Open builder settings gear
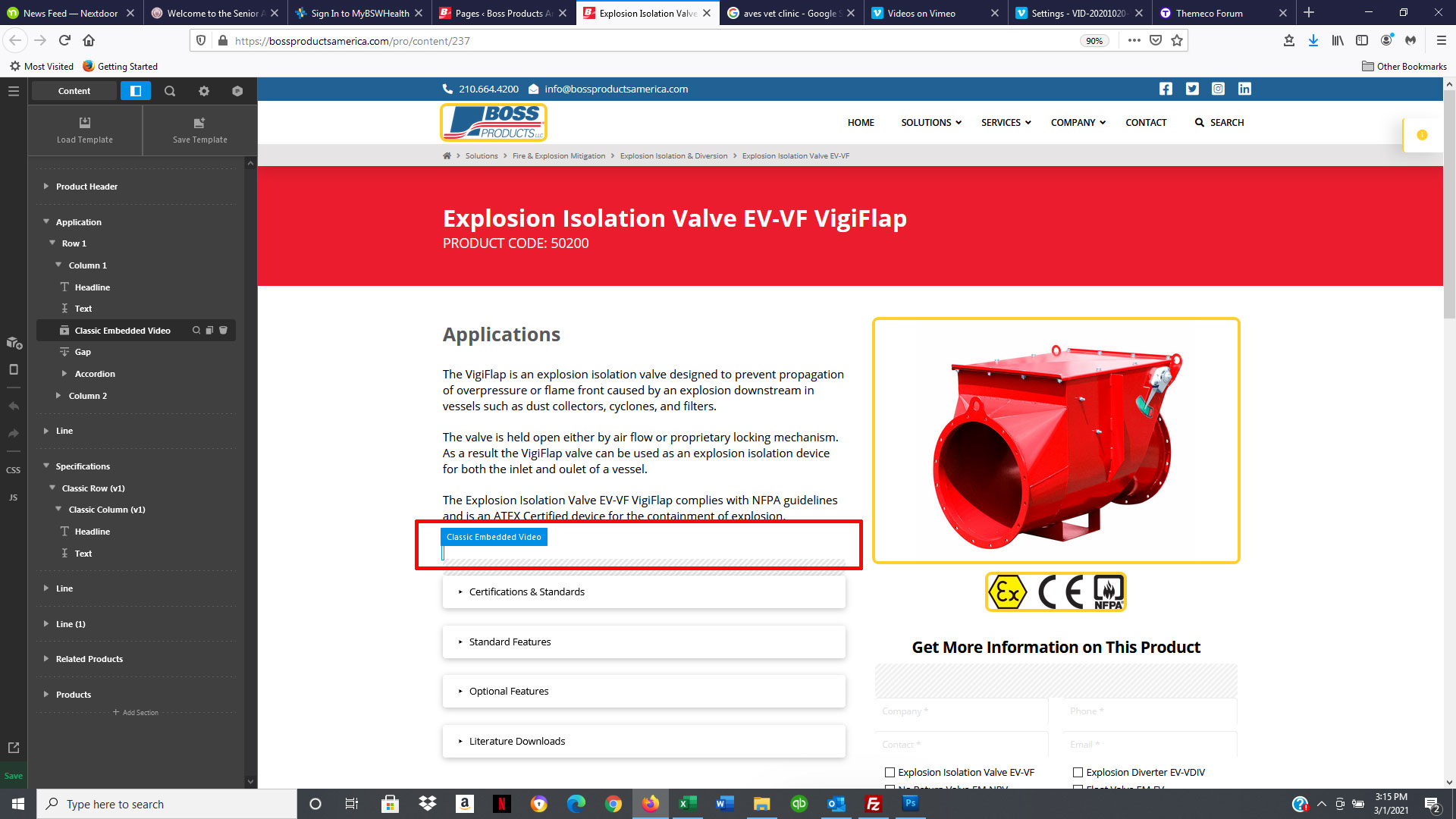This screenshot has width=1456, height=819. tap(204, 91)
